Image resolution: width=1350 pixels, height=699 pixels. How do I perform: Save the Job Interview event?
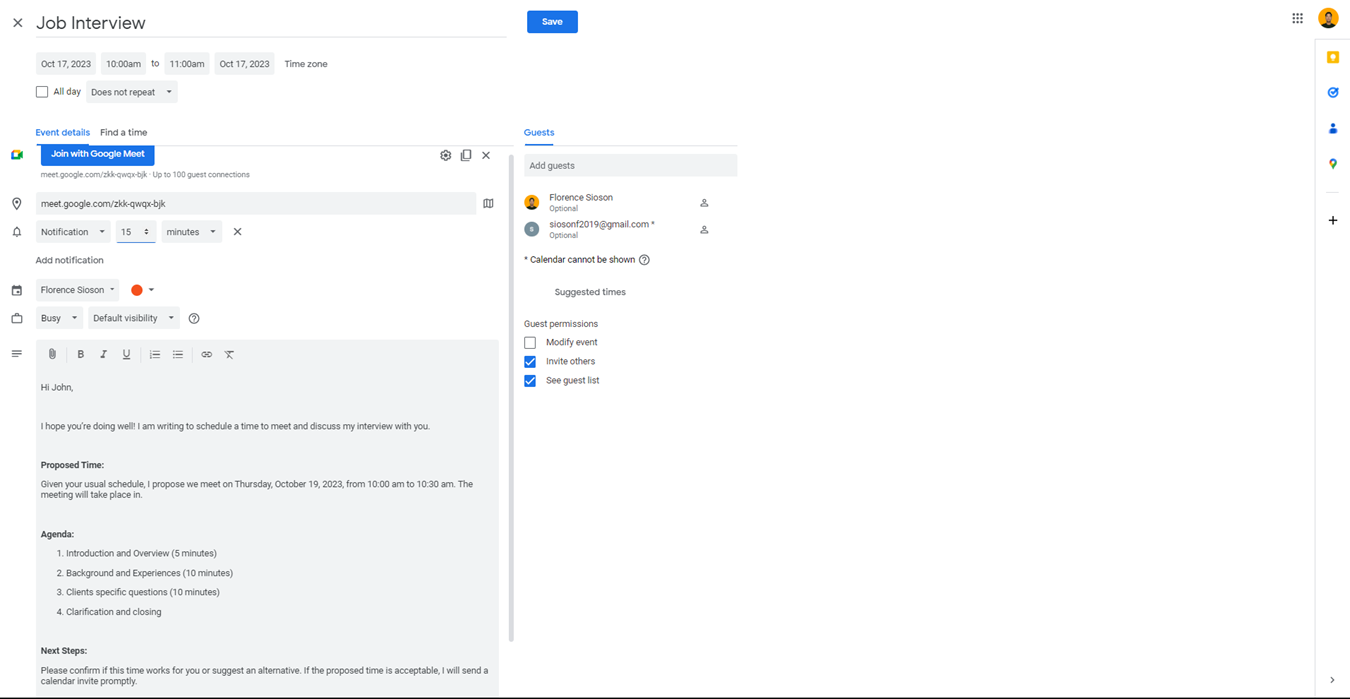[x=552, y=22]
